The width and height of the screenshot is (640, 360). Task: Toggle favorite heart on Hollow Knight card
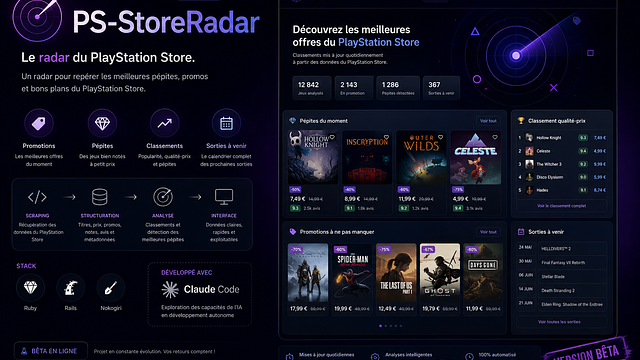tap(332, 137)
